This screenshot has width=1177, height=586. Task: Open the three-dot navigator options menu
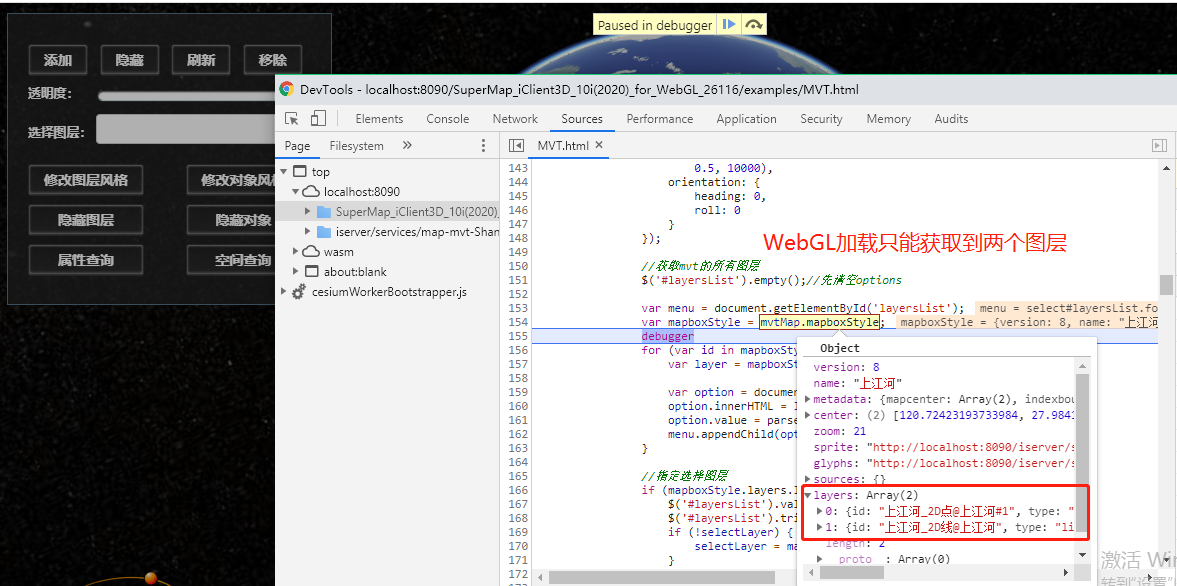(483, 146)
